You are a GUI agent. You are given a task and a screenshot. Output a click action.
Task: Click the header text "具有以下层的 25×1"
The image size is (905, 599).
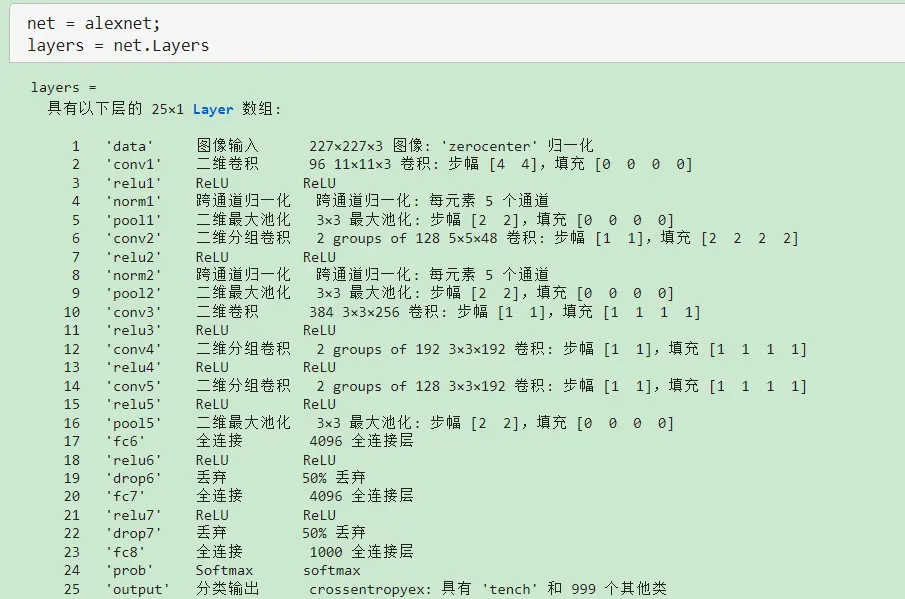115,108
